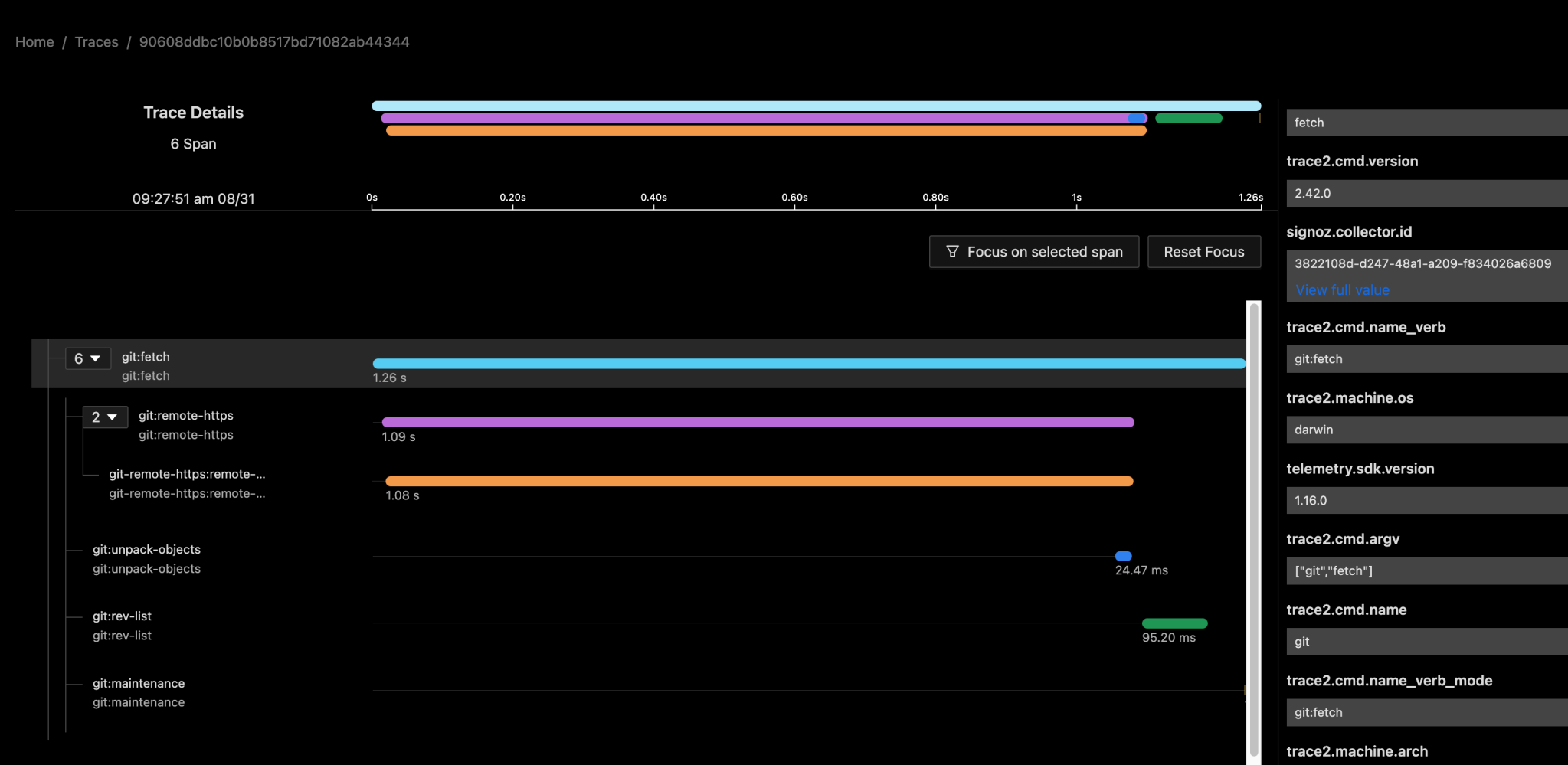Select the darwin value under trace2.machine.os
This screenshot has width=1568, height=765.
1425,430
